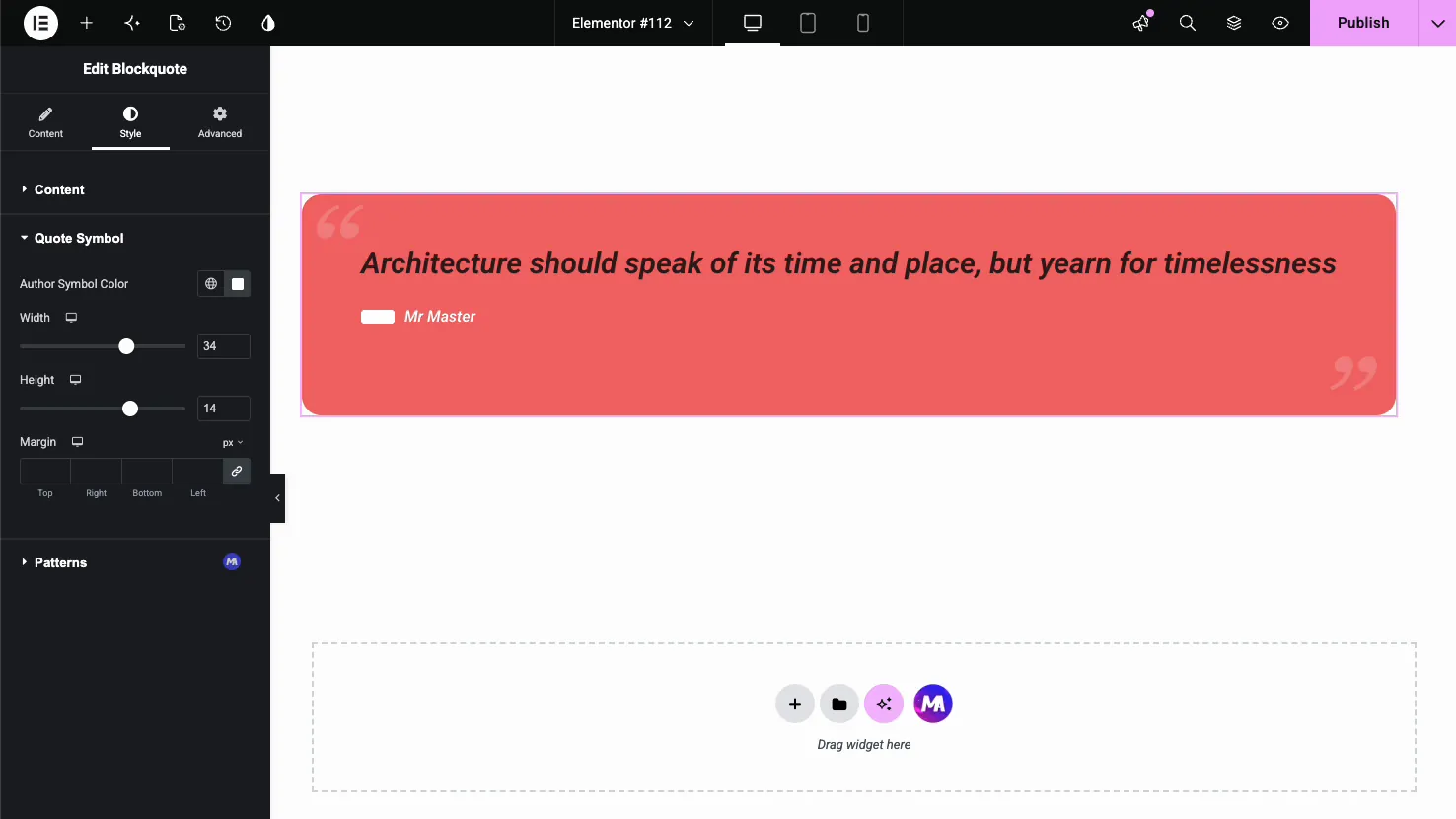Click the closing quote mark symbol

coord(1354,373)
